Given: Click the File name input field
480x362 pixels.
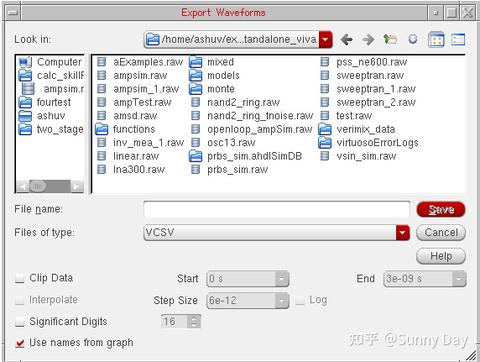Looking at the screenshot, I should tap(277, 210).
